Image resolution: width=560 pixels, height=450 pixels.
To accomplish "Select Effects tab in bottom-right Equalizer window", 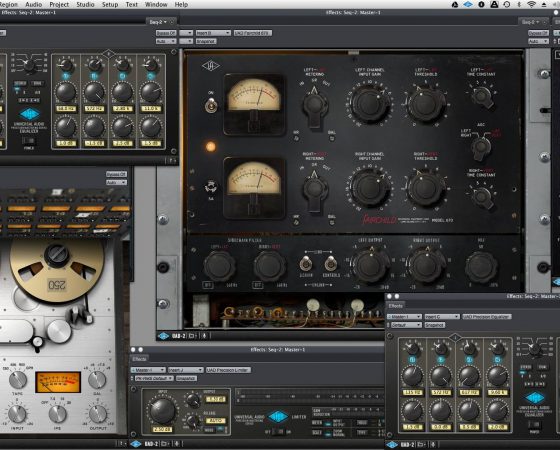I will (396, 306).
